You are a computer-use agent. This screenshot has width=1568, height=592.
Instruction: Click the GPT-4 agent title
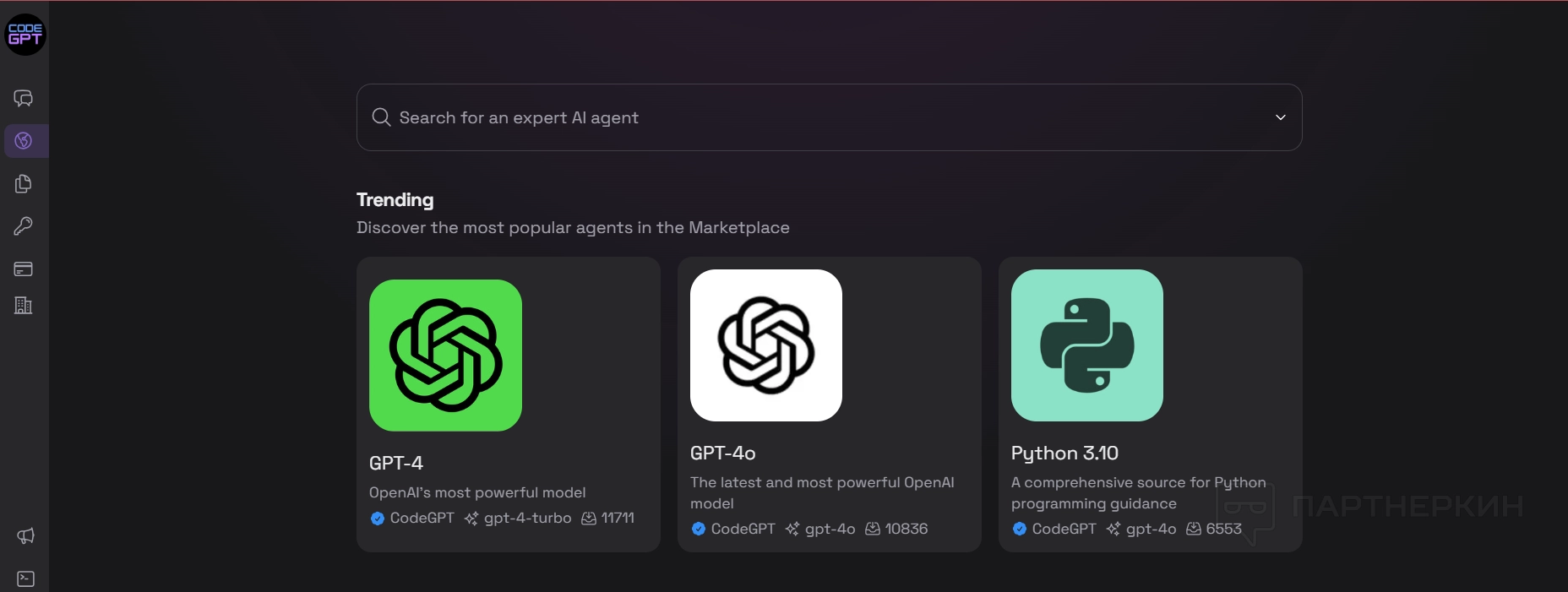396,463
